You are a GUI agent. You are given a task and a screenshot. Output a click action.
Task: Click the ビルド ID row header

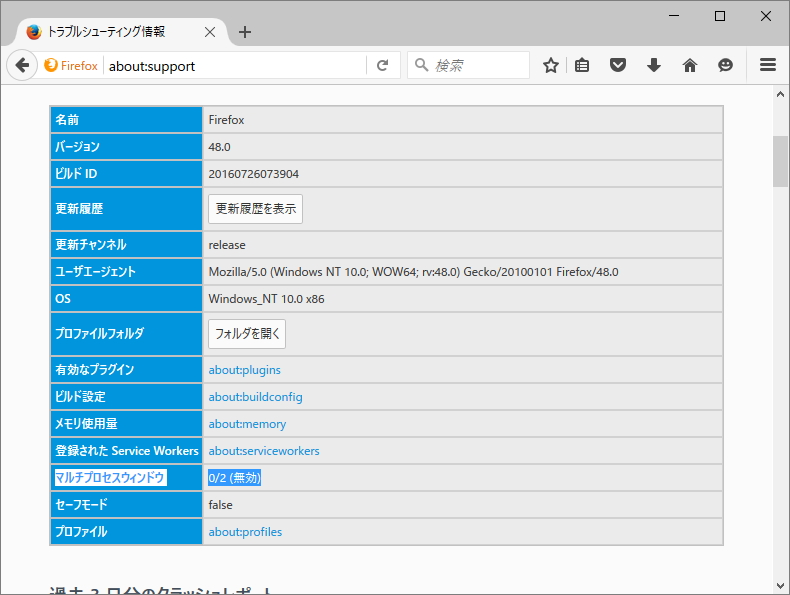pos(126,174)
